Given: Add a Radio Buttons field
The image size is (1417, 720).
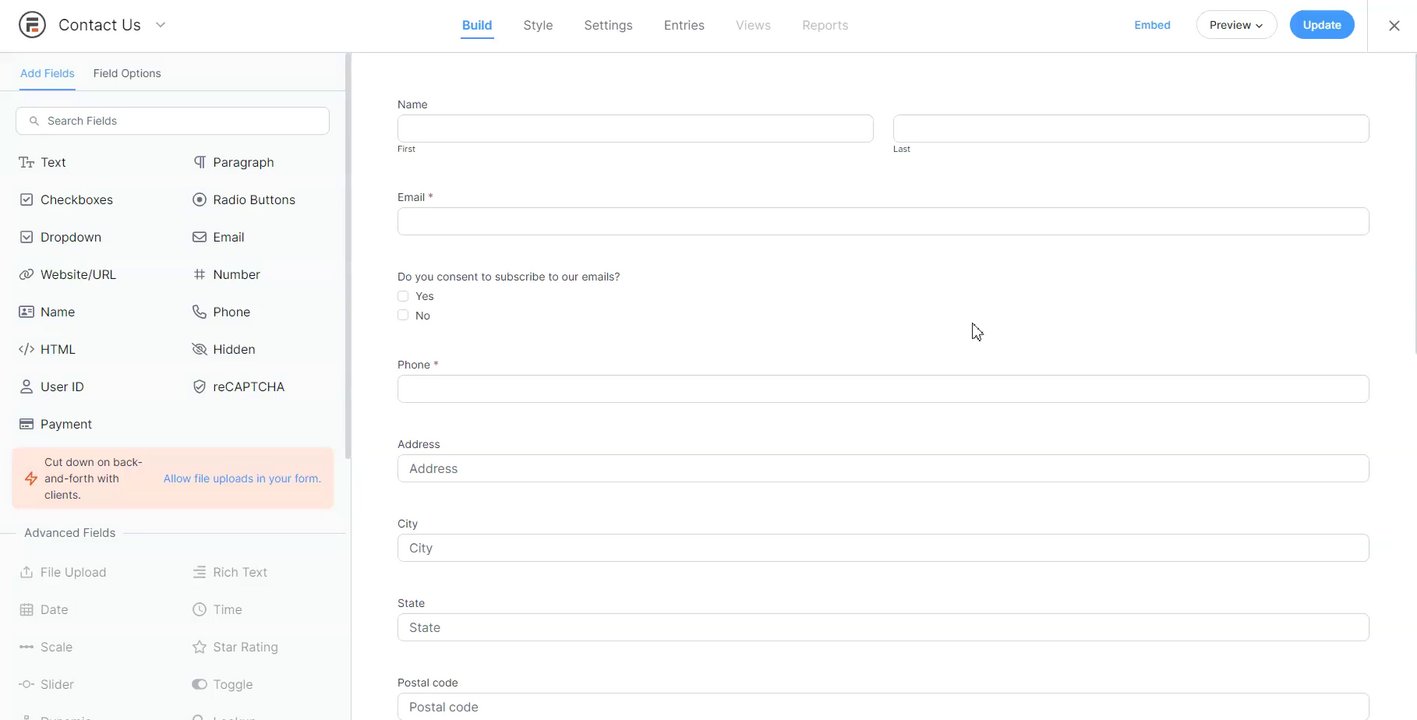Looking at the screenshot, I should click(253, 200).
